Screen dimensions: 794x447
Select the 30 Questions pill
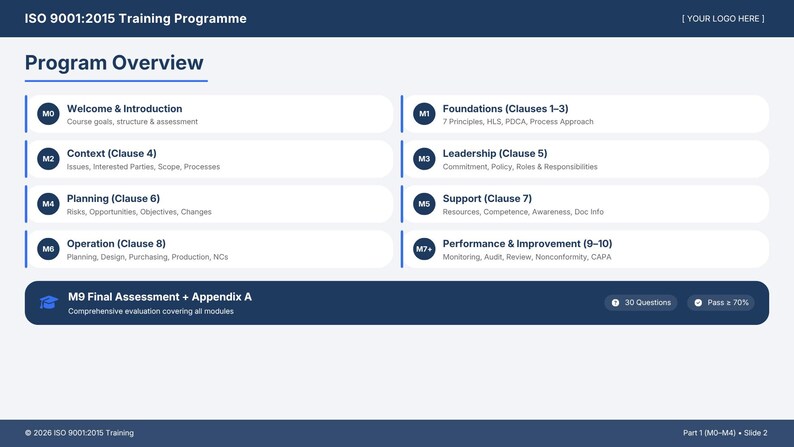point(641,303)
